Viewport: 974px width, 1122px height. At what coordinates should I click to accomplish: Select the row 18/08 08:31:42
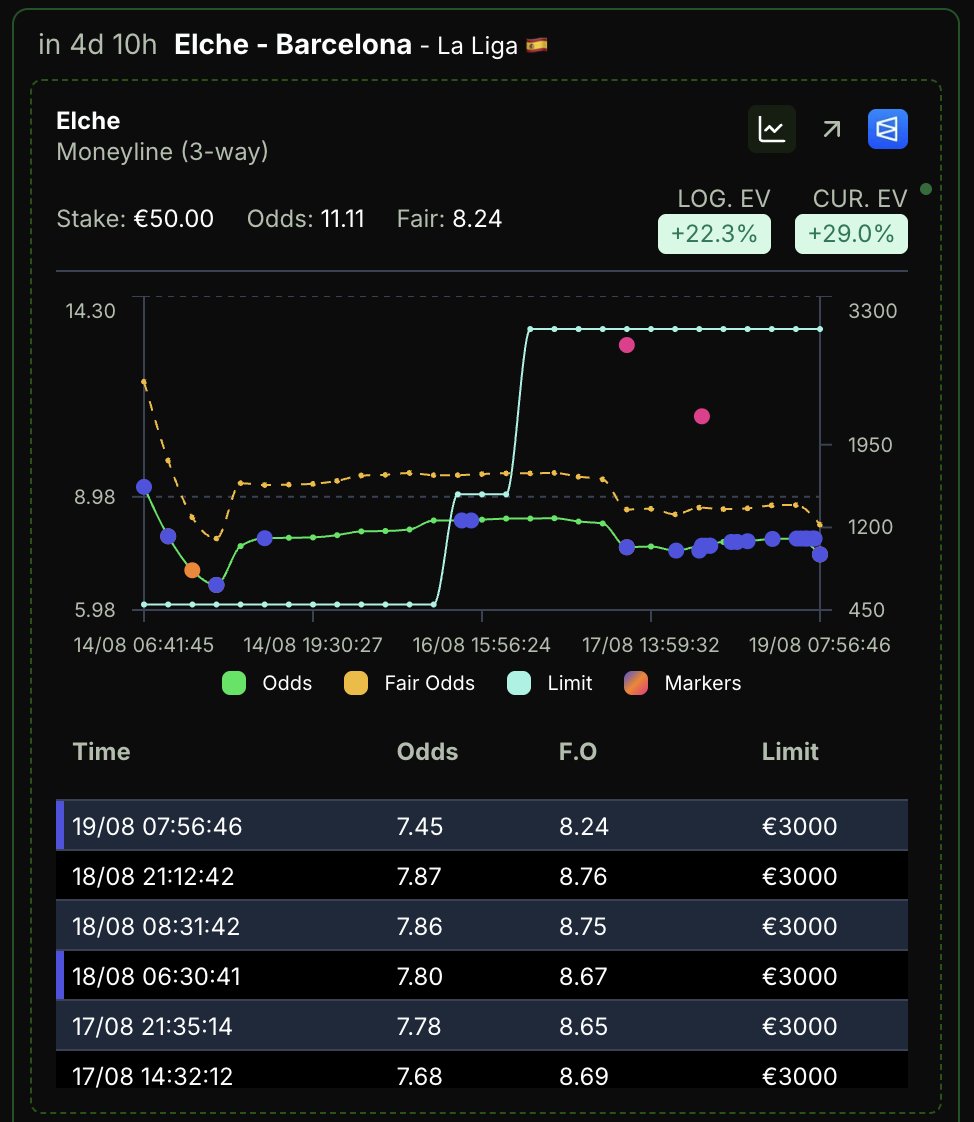click(x=482, y=925)
